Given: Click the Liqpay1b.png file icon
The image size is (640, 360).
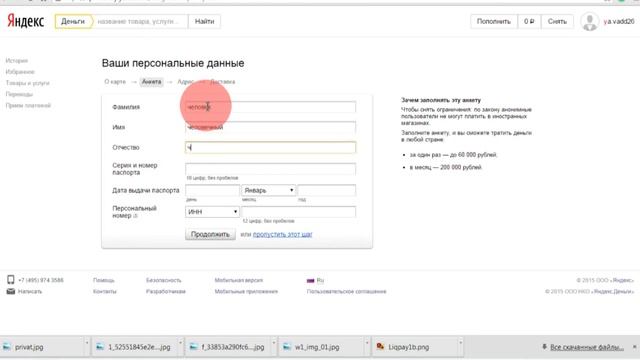Looking at the screenshot, I should [x=380, y=347].
